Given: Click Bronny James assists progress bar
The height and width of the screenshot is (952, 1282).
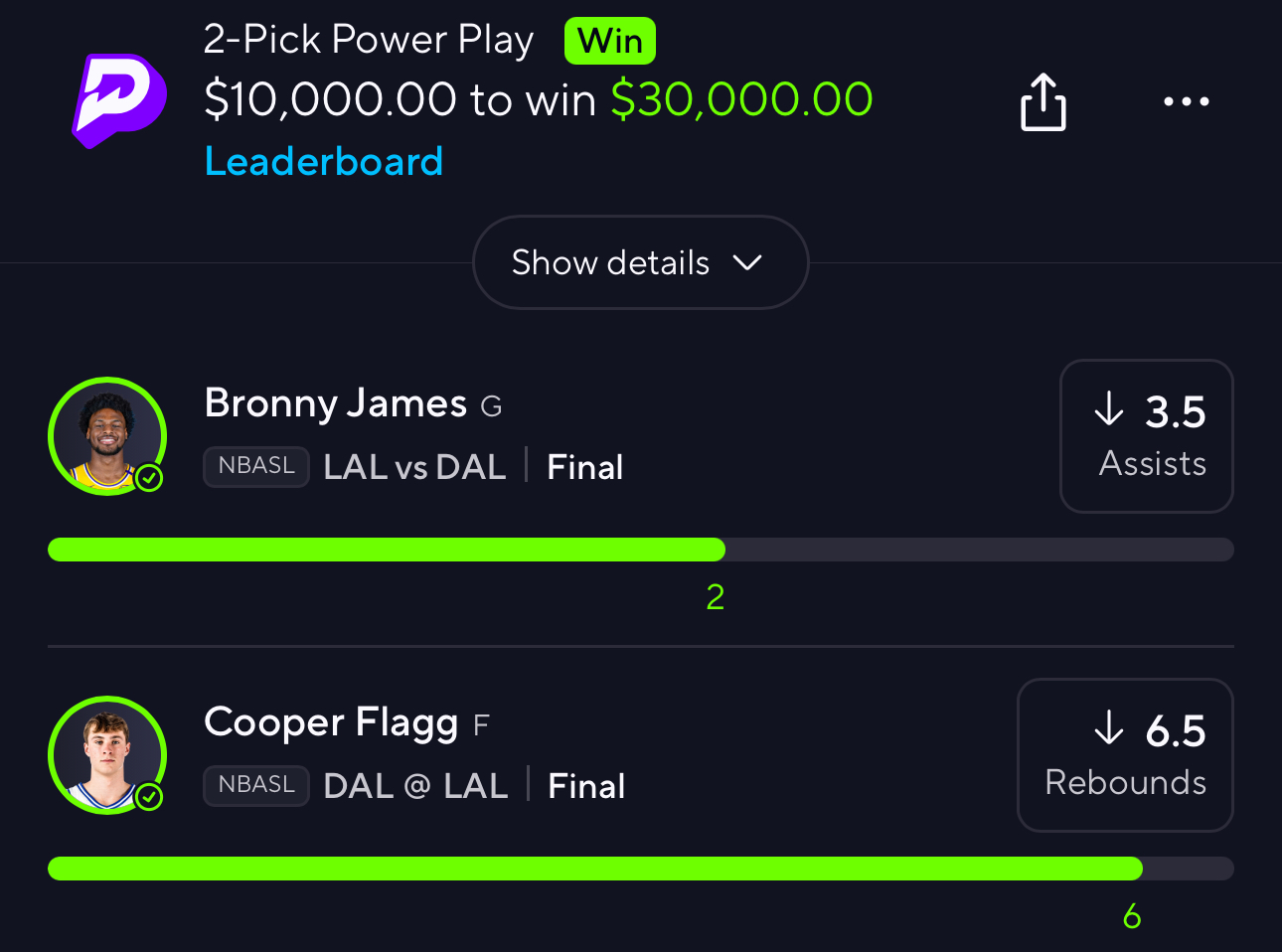Looking at the screenshot, I should tap(640, 550).
